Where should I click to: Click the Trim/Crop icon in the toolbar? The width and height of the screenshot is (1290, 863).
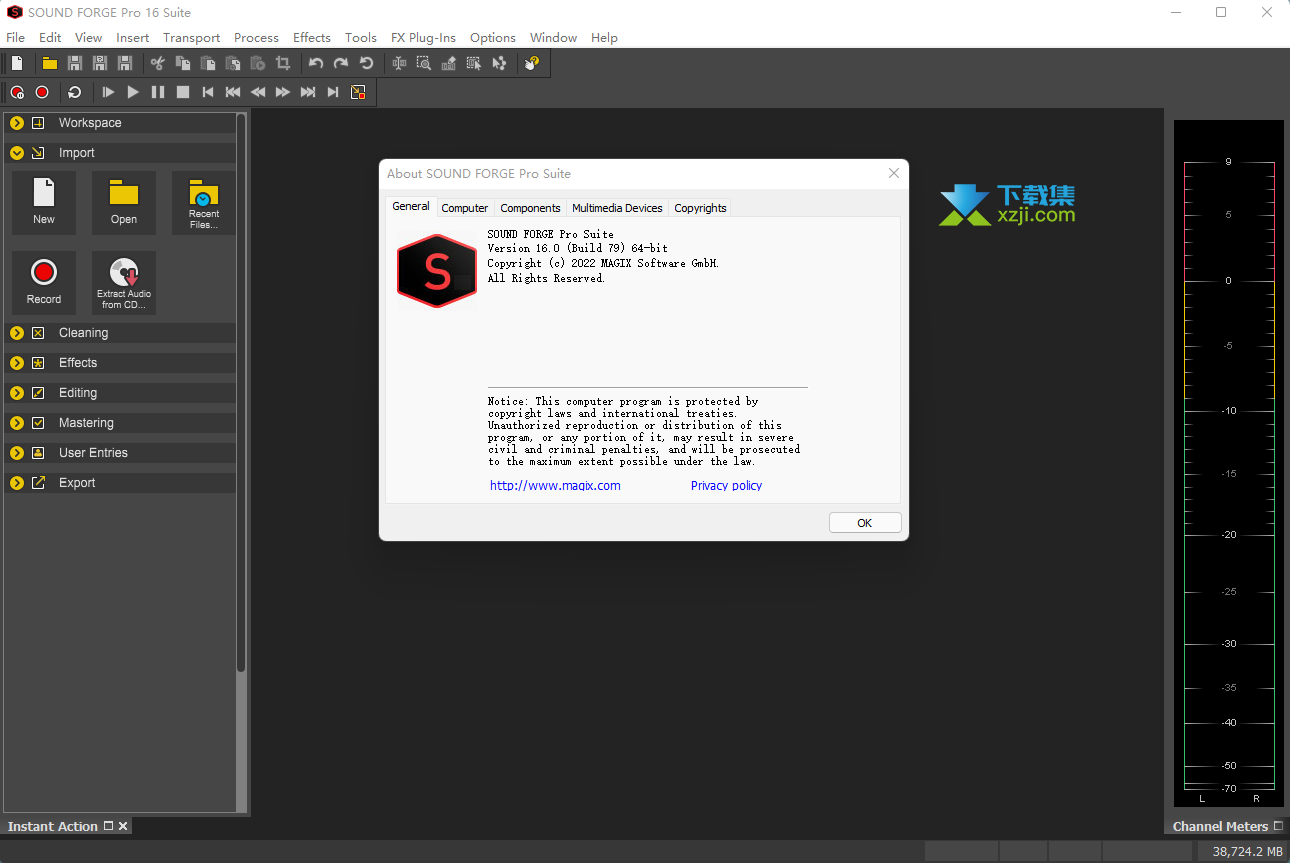pos(283,63)
